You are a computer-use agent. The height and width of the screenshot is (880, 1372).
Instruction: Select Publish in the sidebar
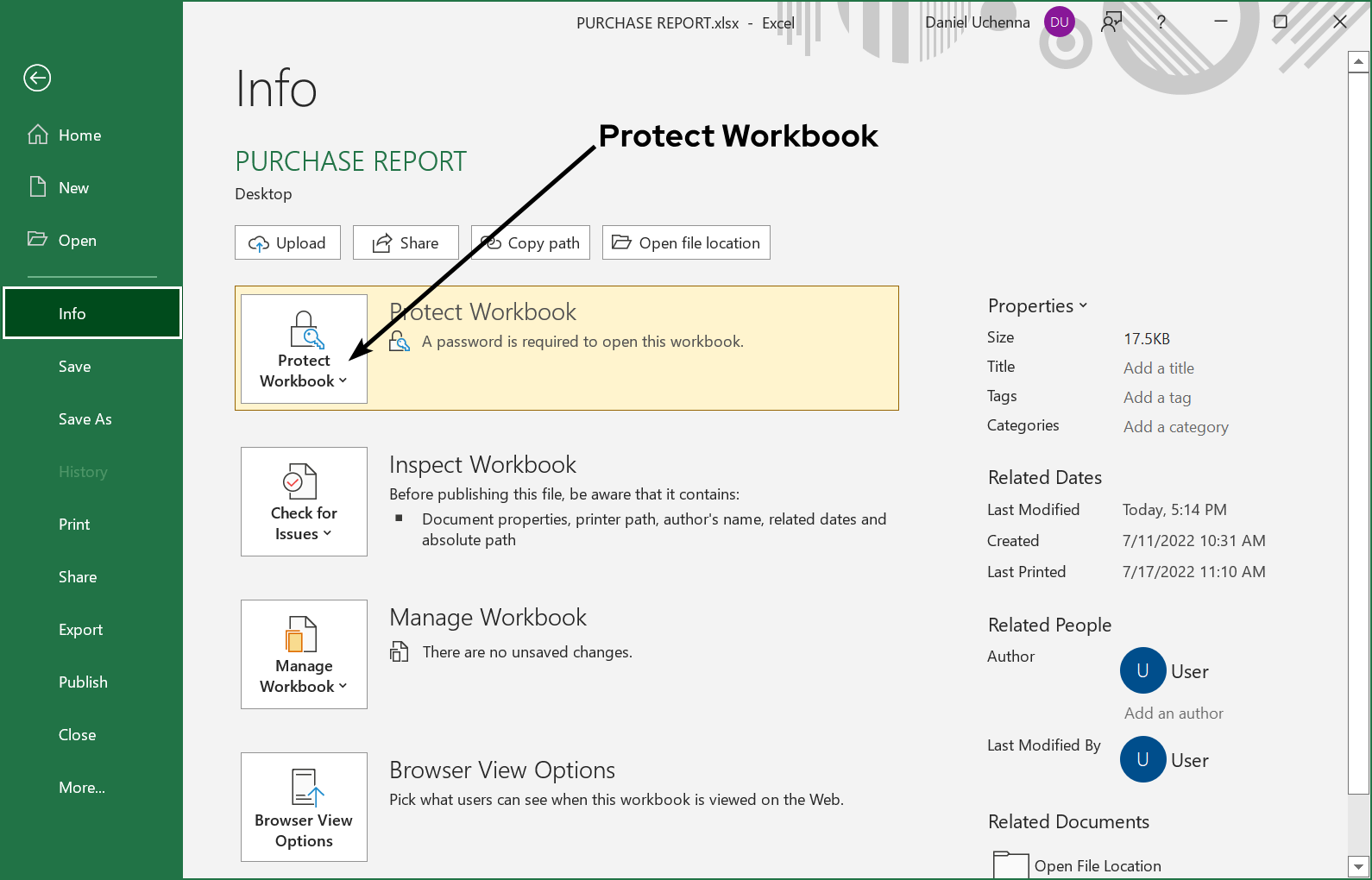91,682
